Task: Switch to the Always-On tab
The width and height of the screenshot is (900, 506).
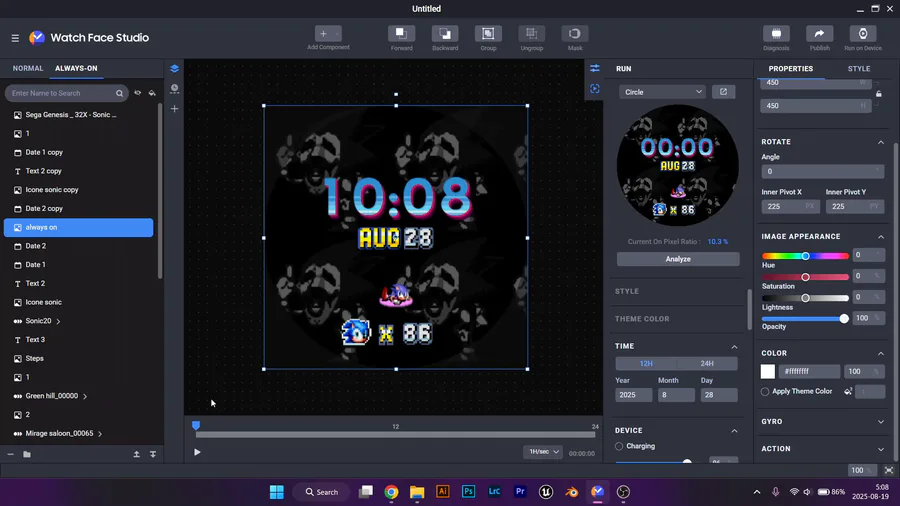Action: 76,68
